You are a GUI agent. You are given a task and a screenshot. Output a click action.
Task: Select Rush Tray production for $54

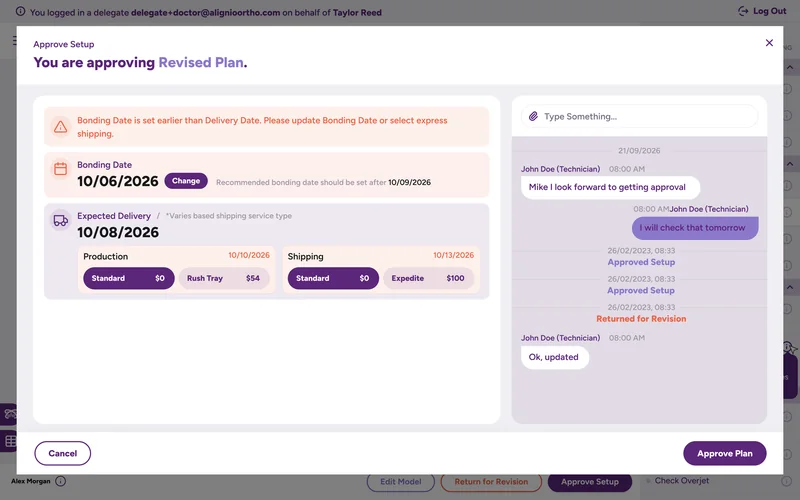tap(223, 278)
